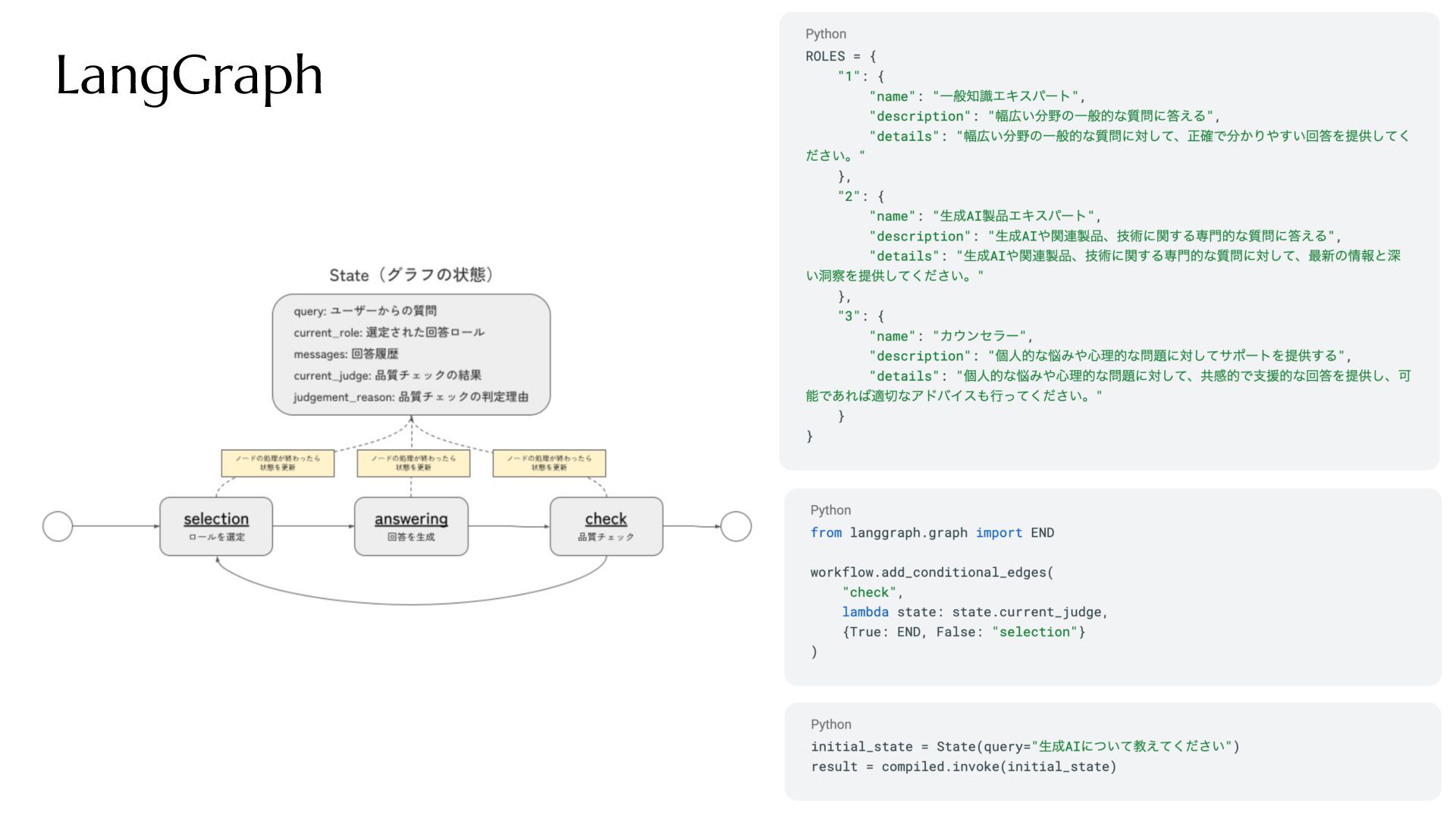Click result = compiled.invoke(initial_state) line
This screenshot has height=819, width=1456.
[964, 767]
